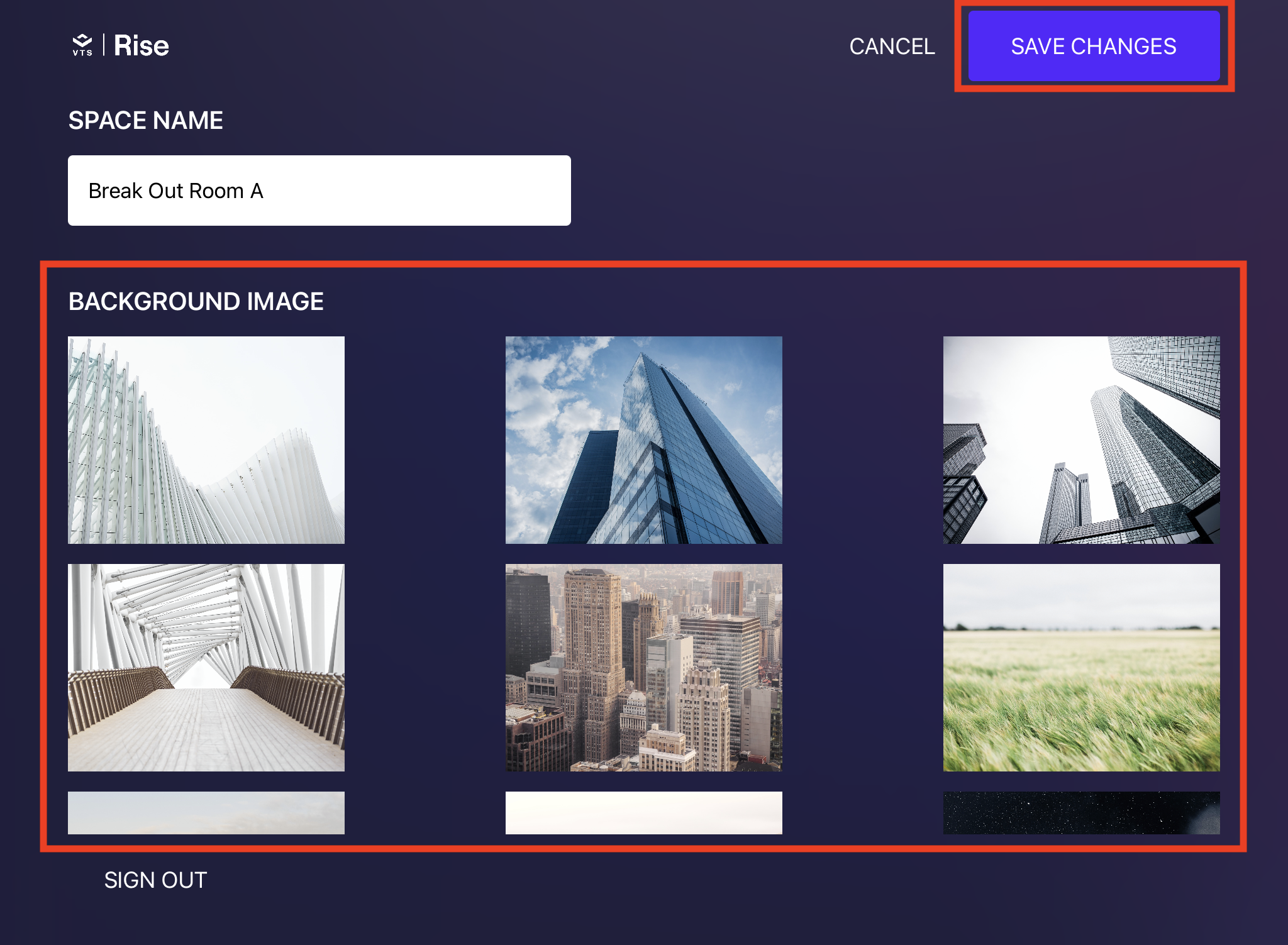The height and width of the screenshot is (945, 1288).
Task: Click the BACKGROUND IMAGE section heading
Action: (196, 302)
